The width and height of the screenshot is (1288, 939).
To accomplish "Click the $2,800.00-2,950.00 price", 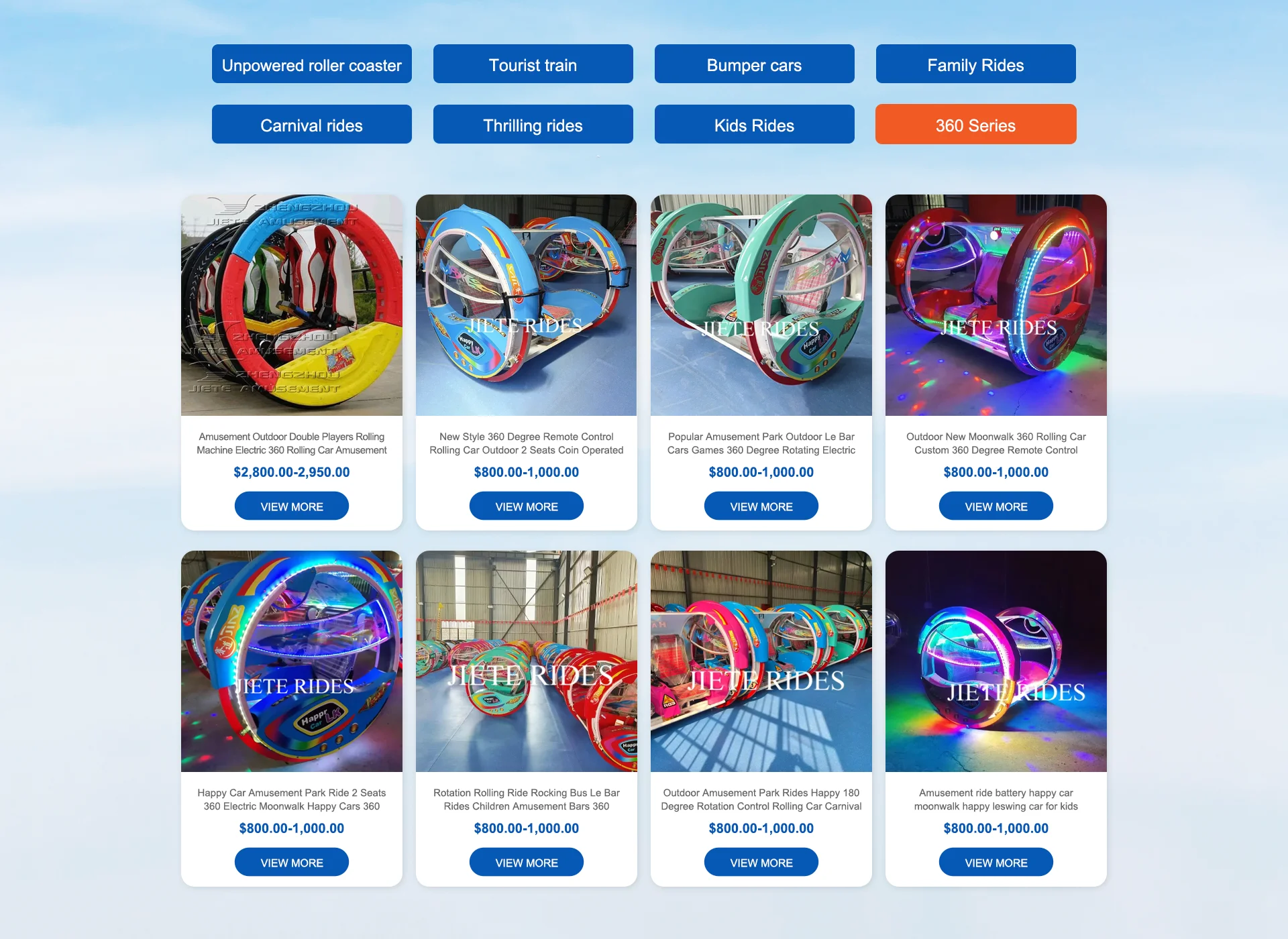I will coord(292,472).
